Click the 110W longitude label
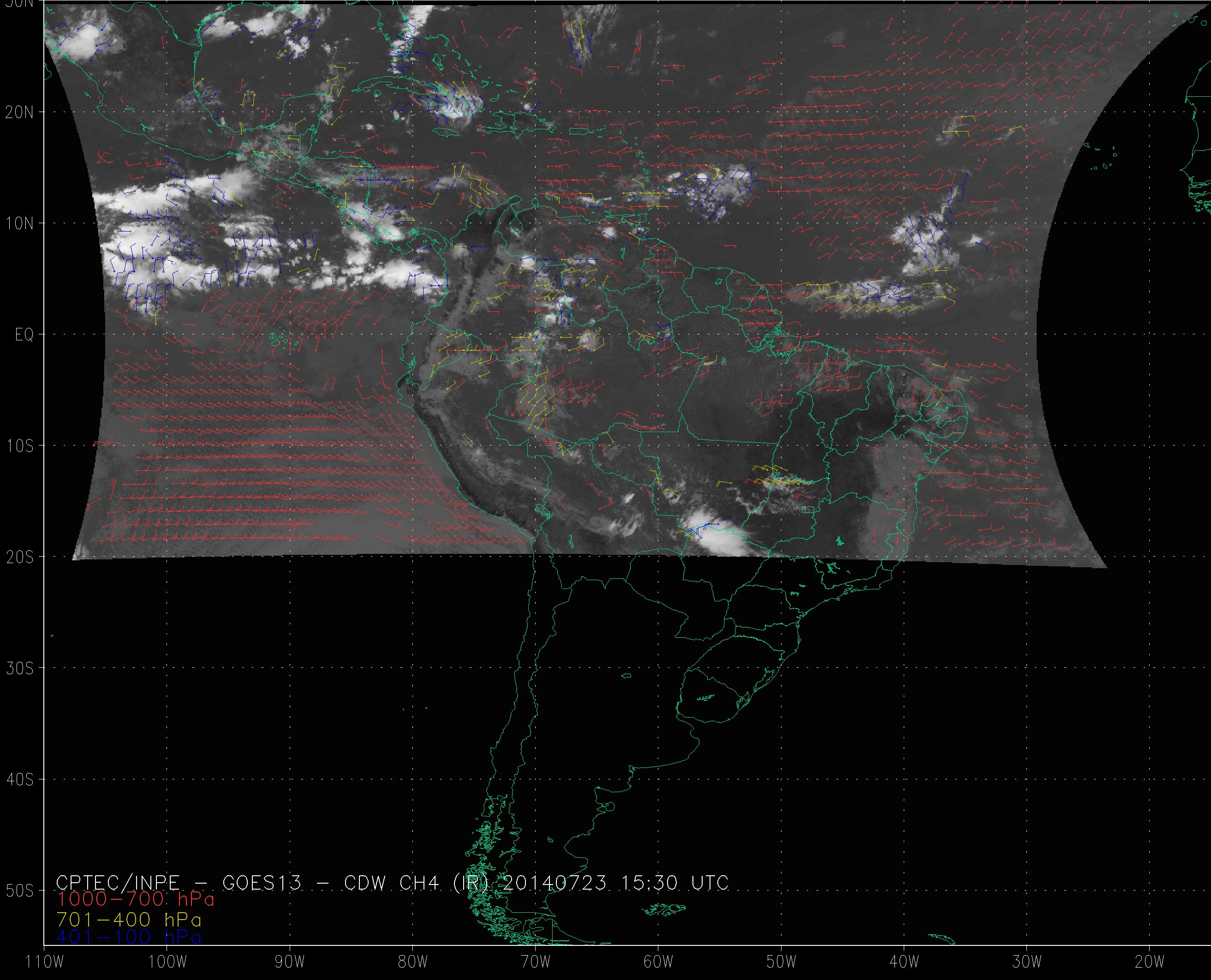Viewport: 1211px width, 980px height. coord(45,962)
